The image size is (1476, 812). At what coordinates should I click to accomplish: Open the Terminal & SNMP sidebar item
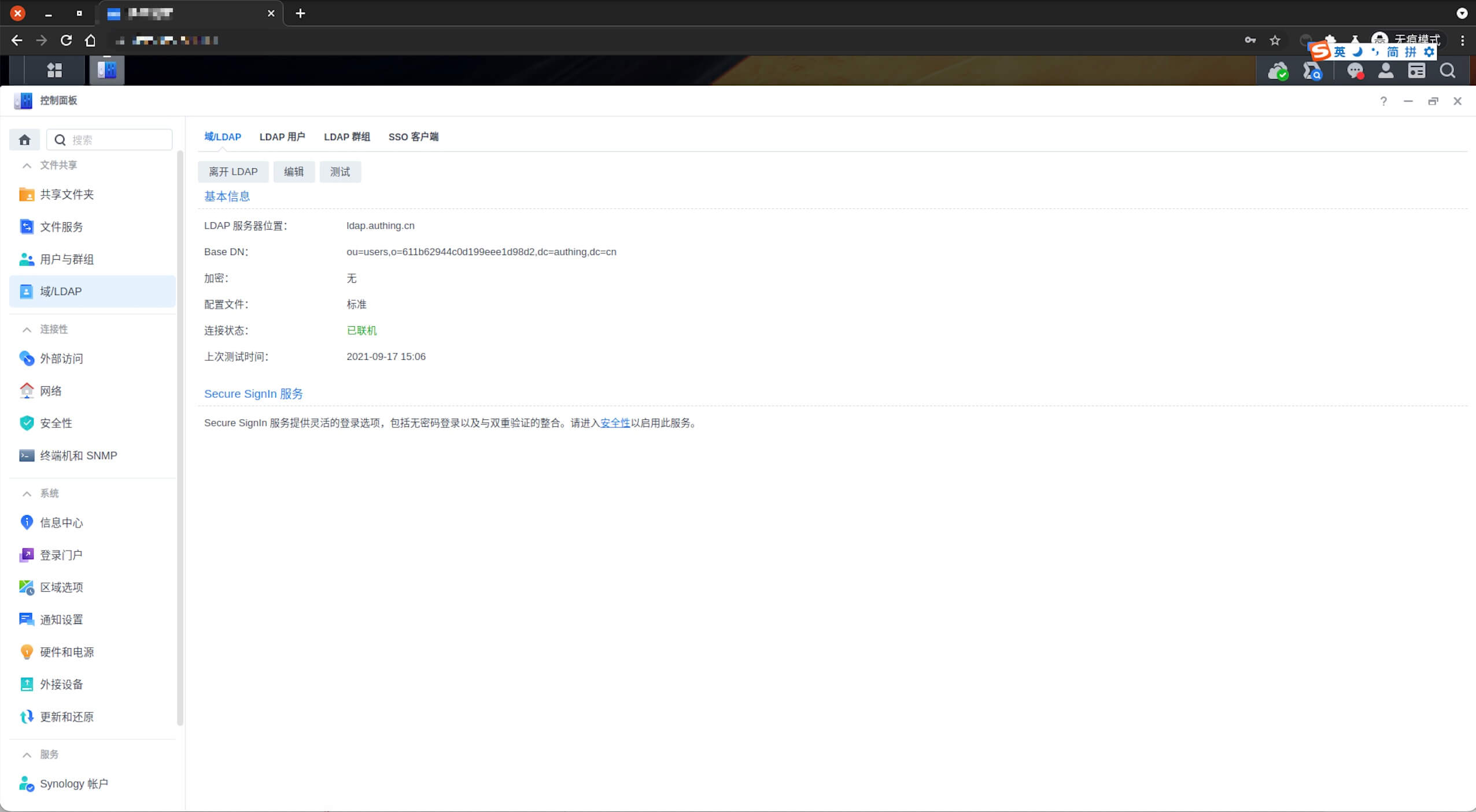point(93,455)
